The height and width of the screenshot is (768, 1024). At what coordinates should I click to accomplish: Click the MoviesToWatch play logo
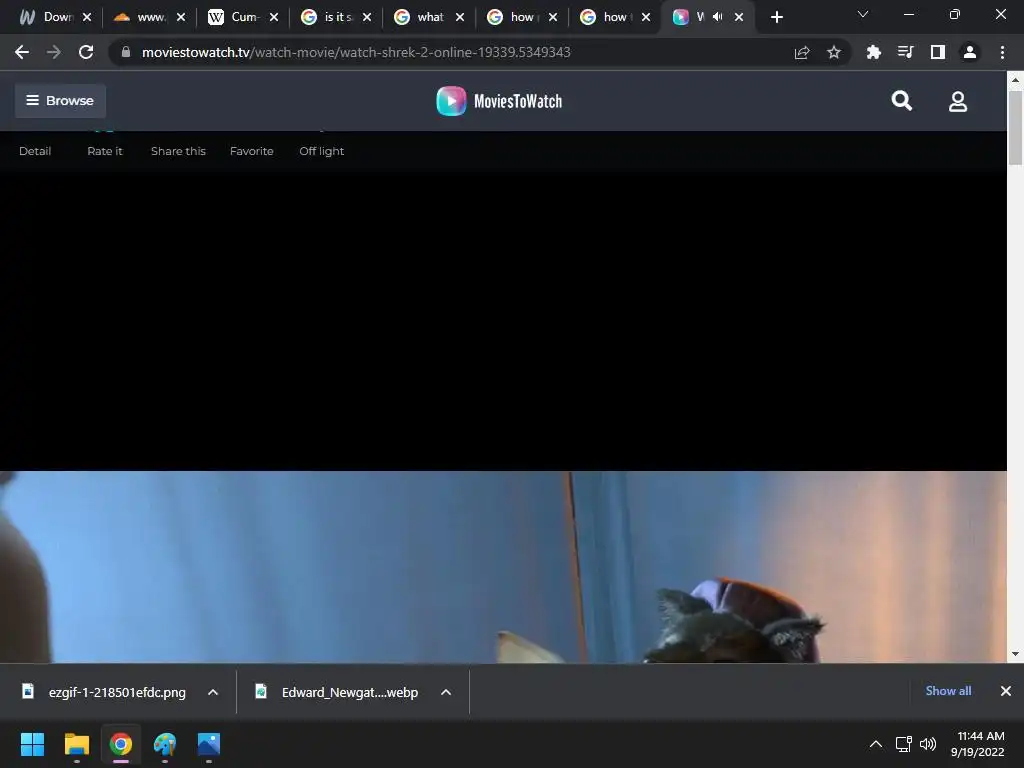click(x=451, y=101)
